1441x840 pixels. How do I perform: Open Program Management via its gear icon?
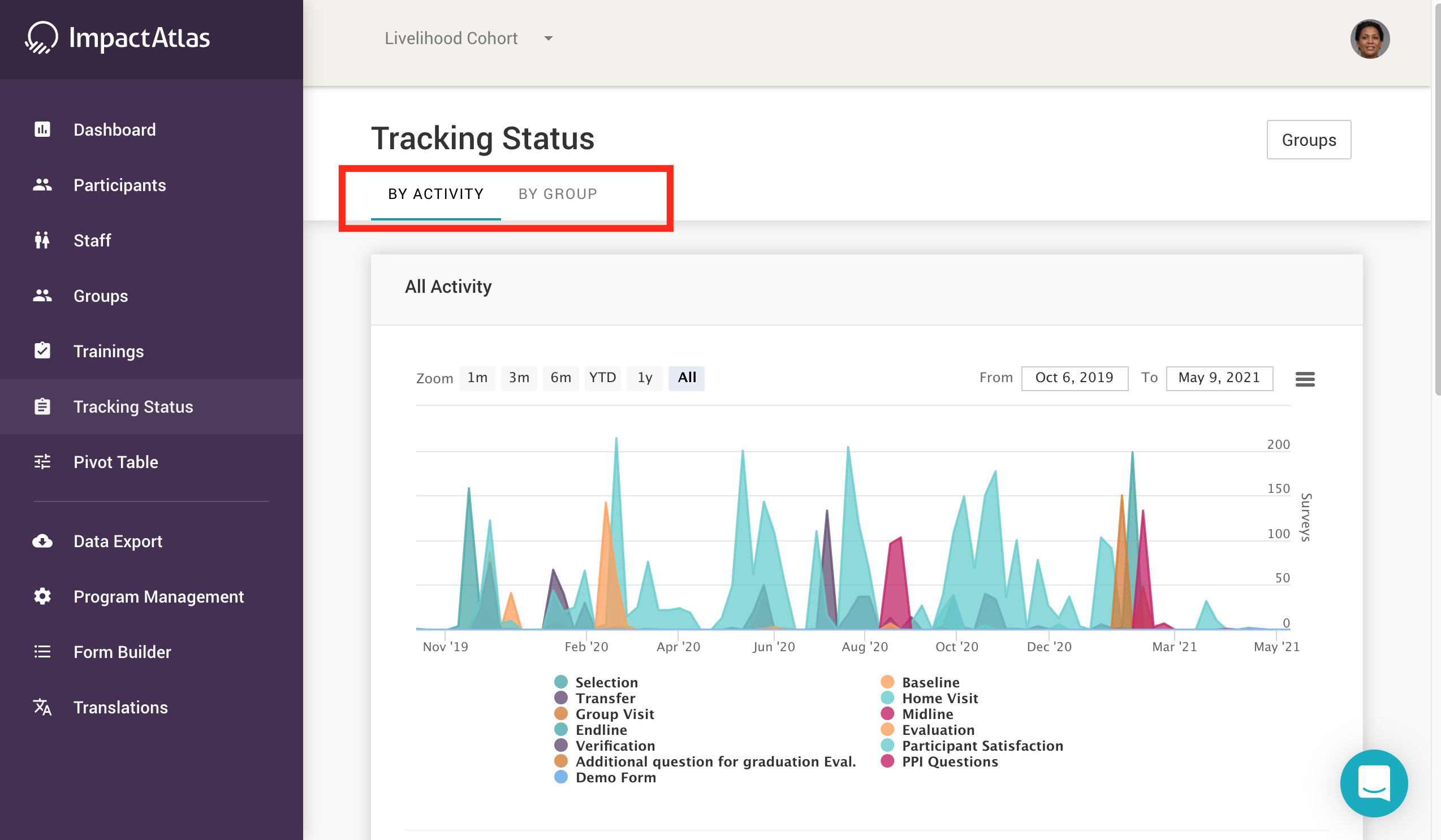[42, 596]
